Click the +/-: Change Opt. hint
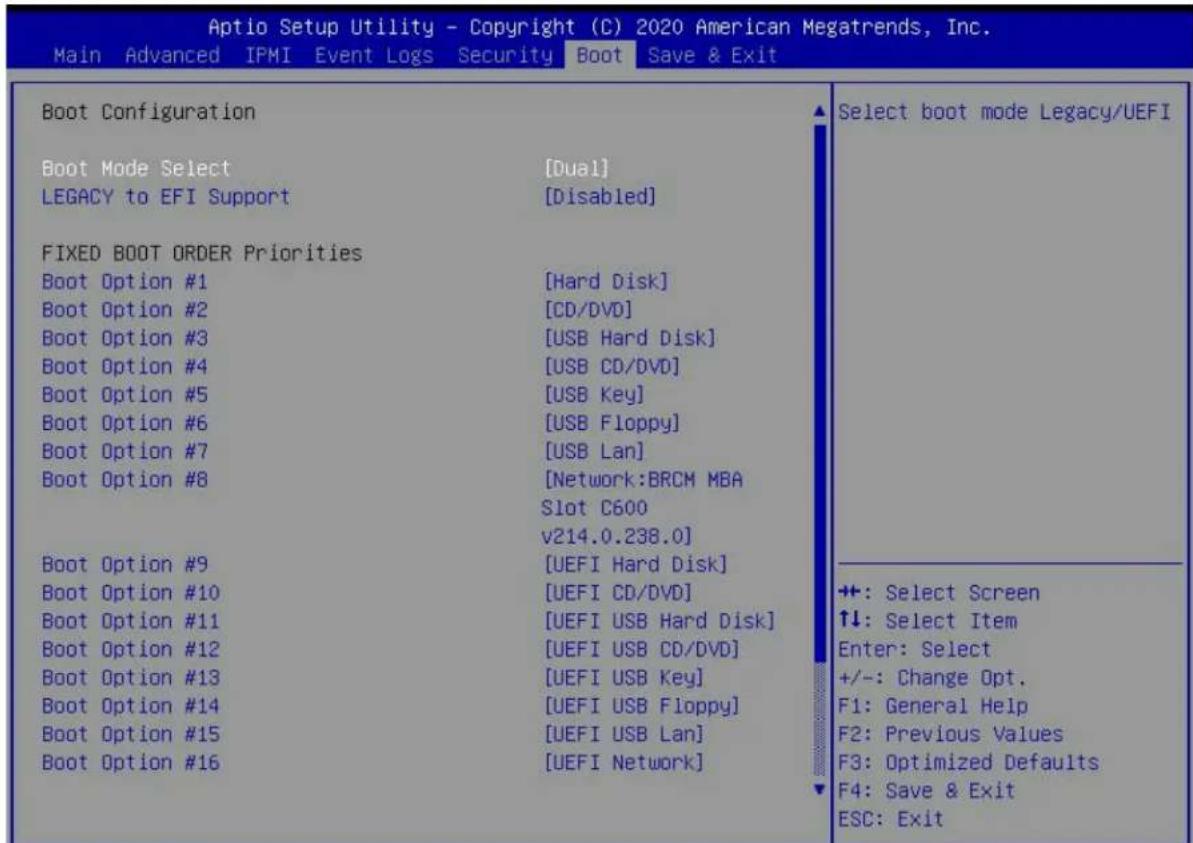Screen dimensions: 1193x843 [x=933, y=678]
